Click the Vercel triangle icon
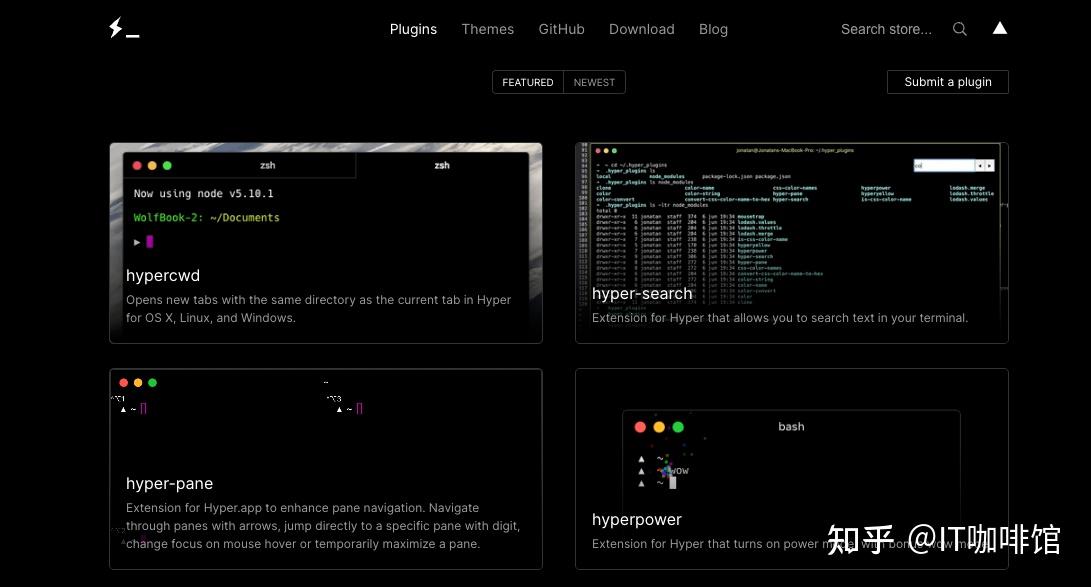 (999, 28)
